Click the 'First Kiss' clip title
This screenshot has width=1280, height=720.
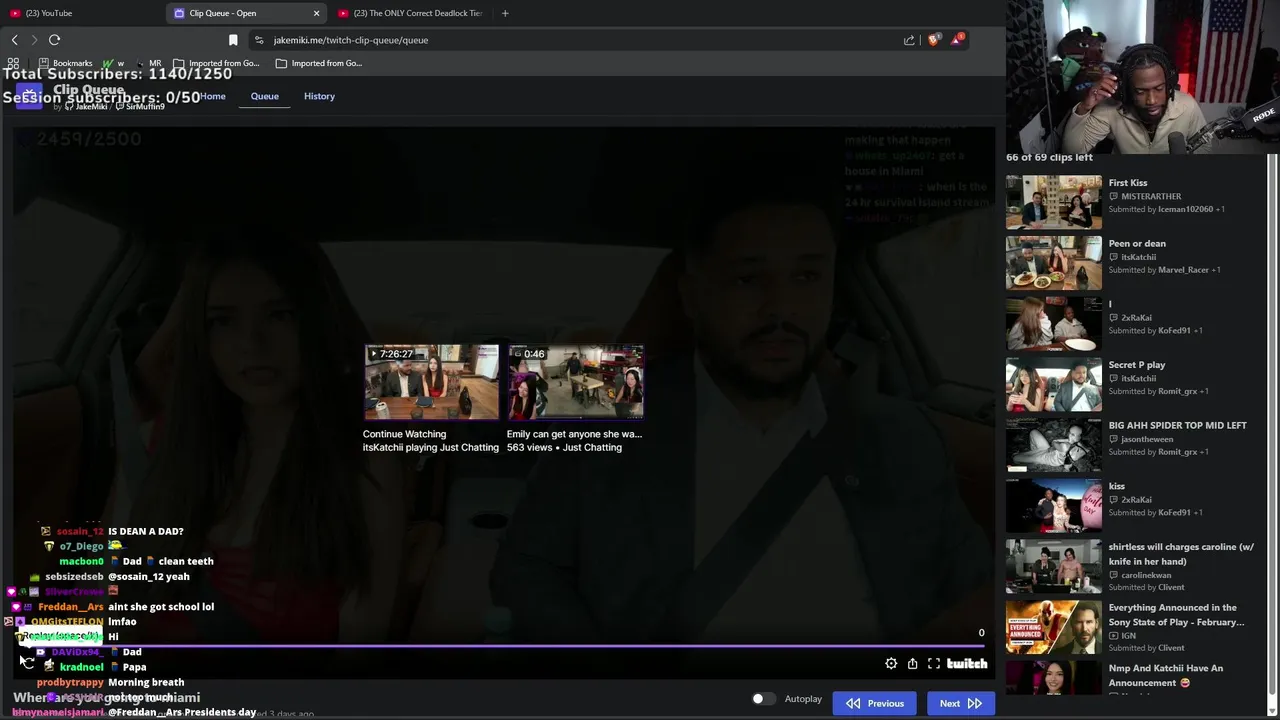(x=1128, y=183)
